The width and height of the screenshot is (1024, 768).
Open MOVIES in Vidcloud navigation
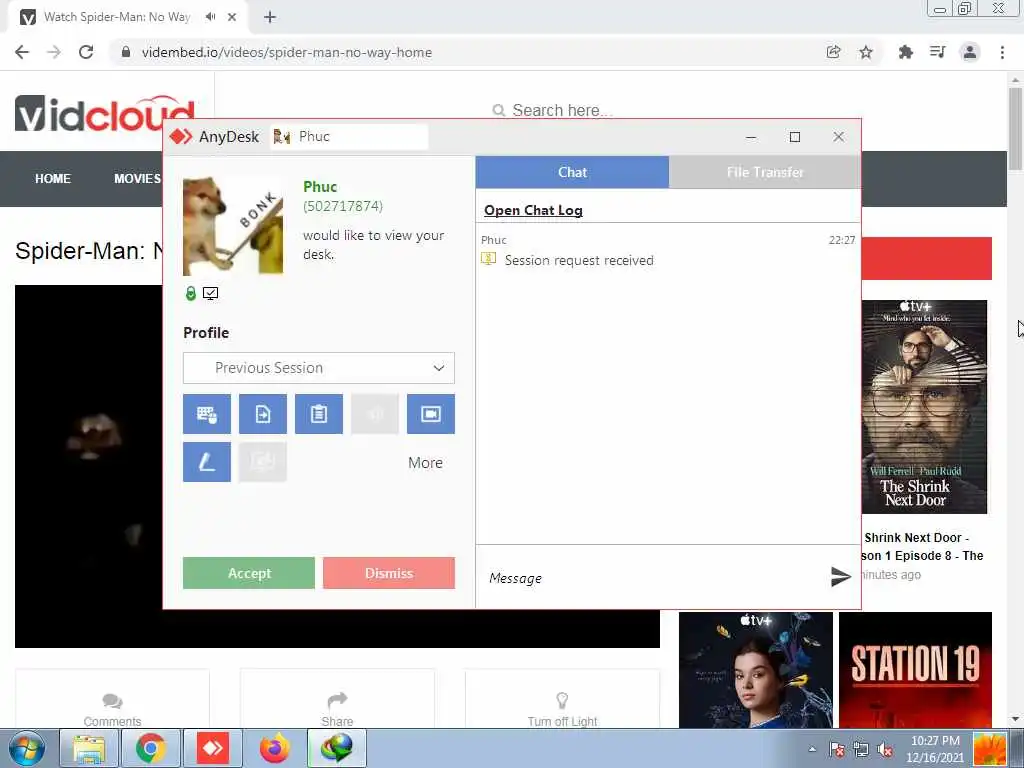click(x=137, y=178)
